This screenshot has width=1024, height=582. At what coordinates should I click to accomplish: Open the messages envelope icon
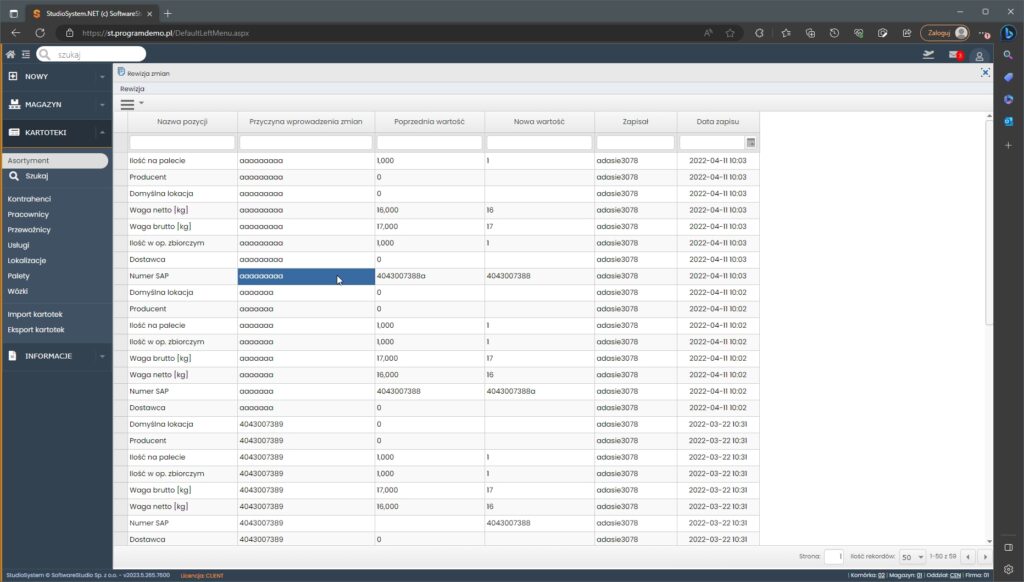tap(955, 55)
